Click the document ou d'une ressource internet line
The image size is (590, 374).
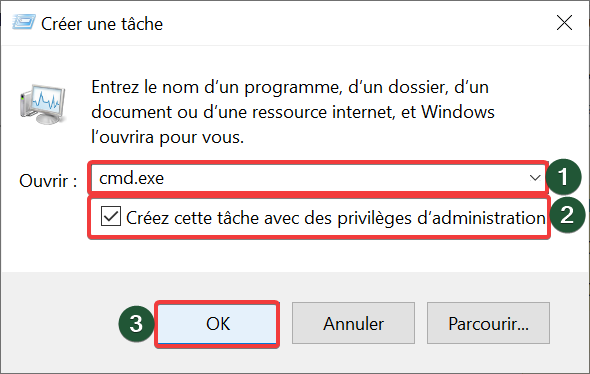293,112
